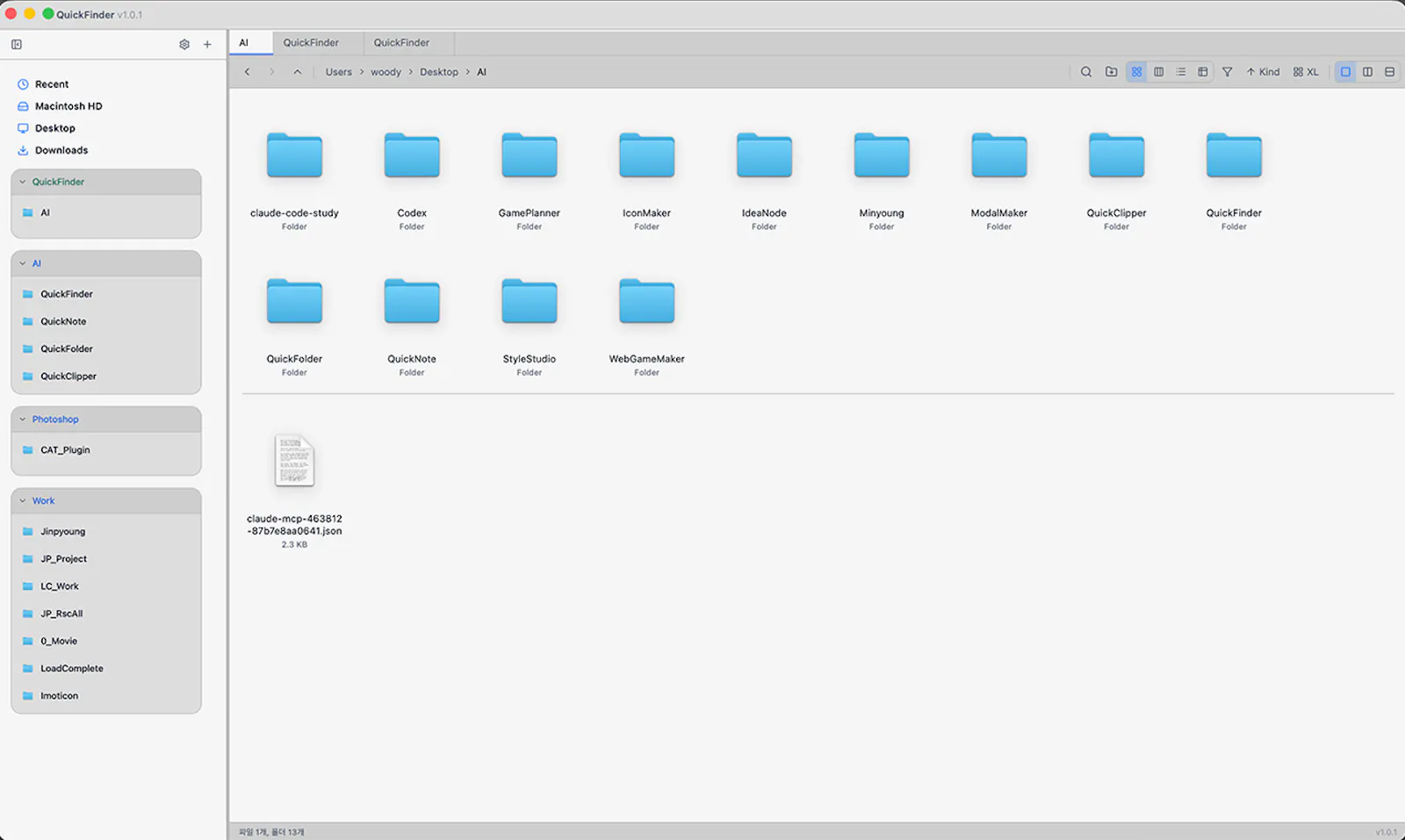Image resolution: width=1405 pixels, height=840 pixels.
Task: Go back with the left arrow
Action: click(x=248, y=72)
